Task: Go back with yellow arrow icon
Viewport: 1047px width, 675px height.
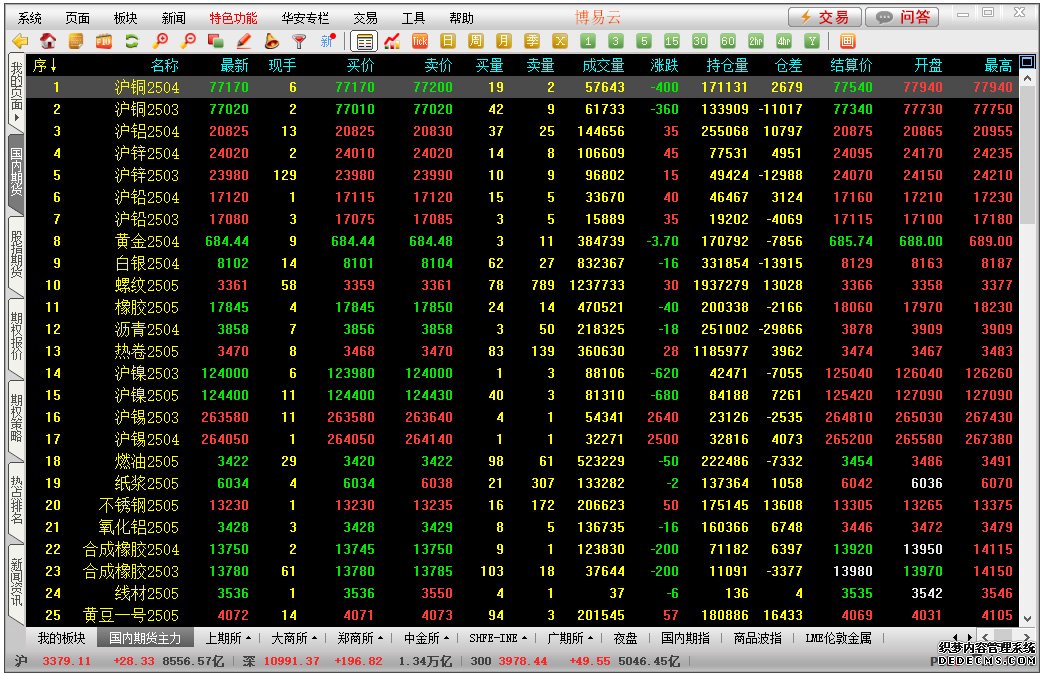Action: coord(19,41)
